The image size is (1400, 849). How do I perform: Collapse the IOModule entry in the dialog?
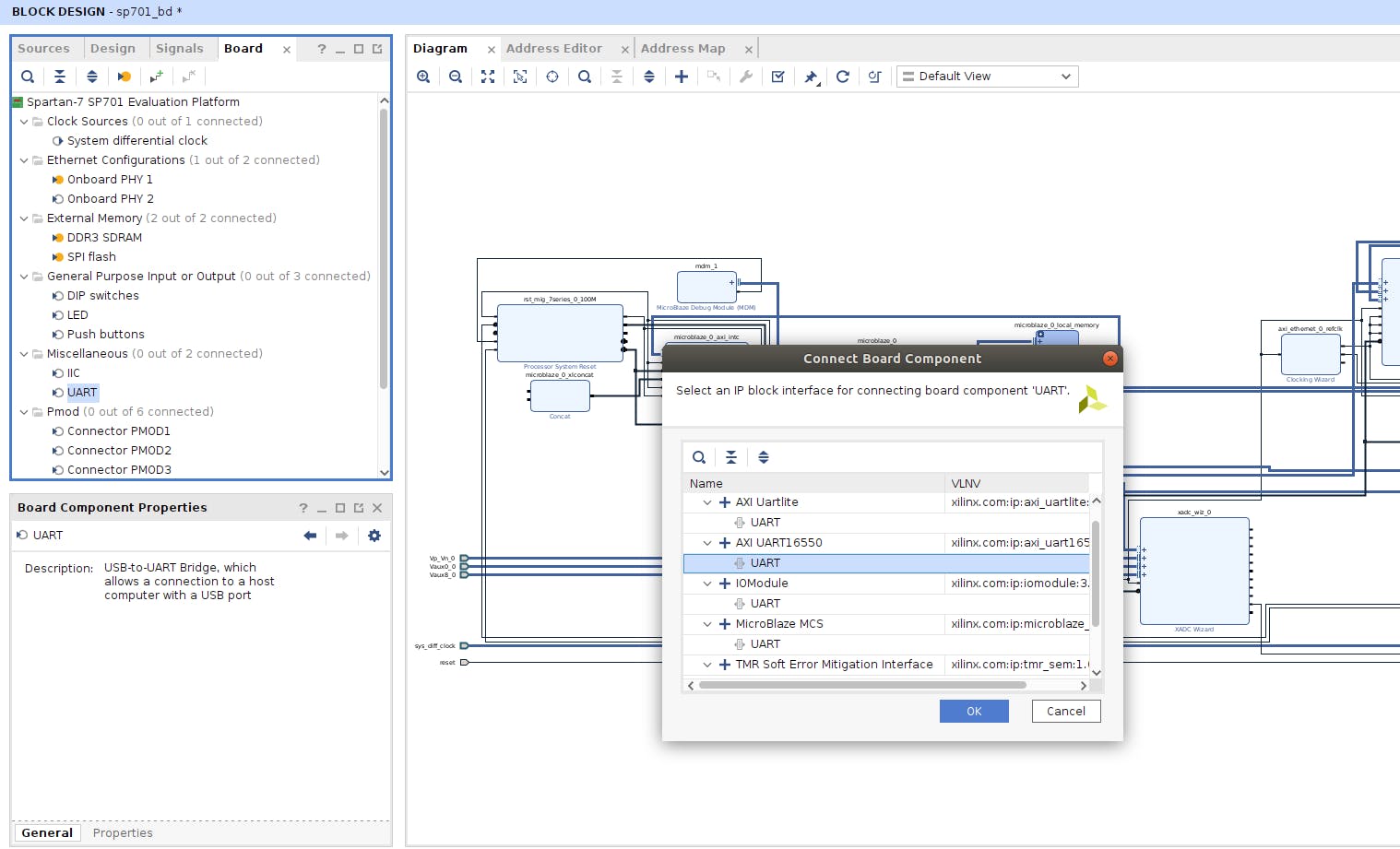(707, 584)
